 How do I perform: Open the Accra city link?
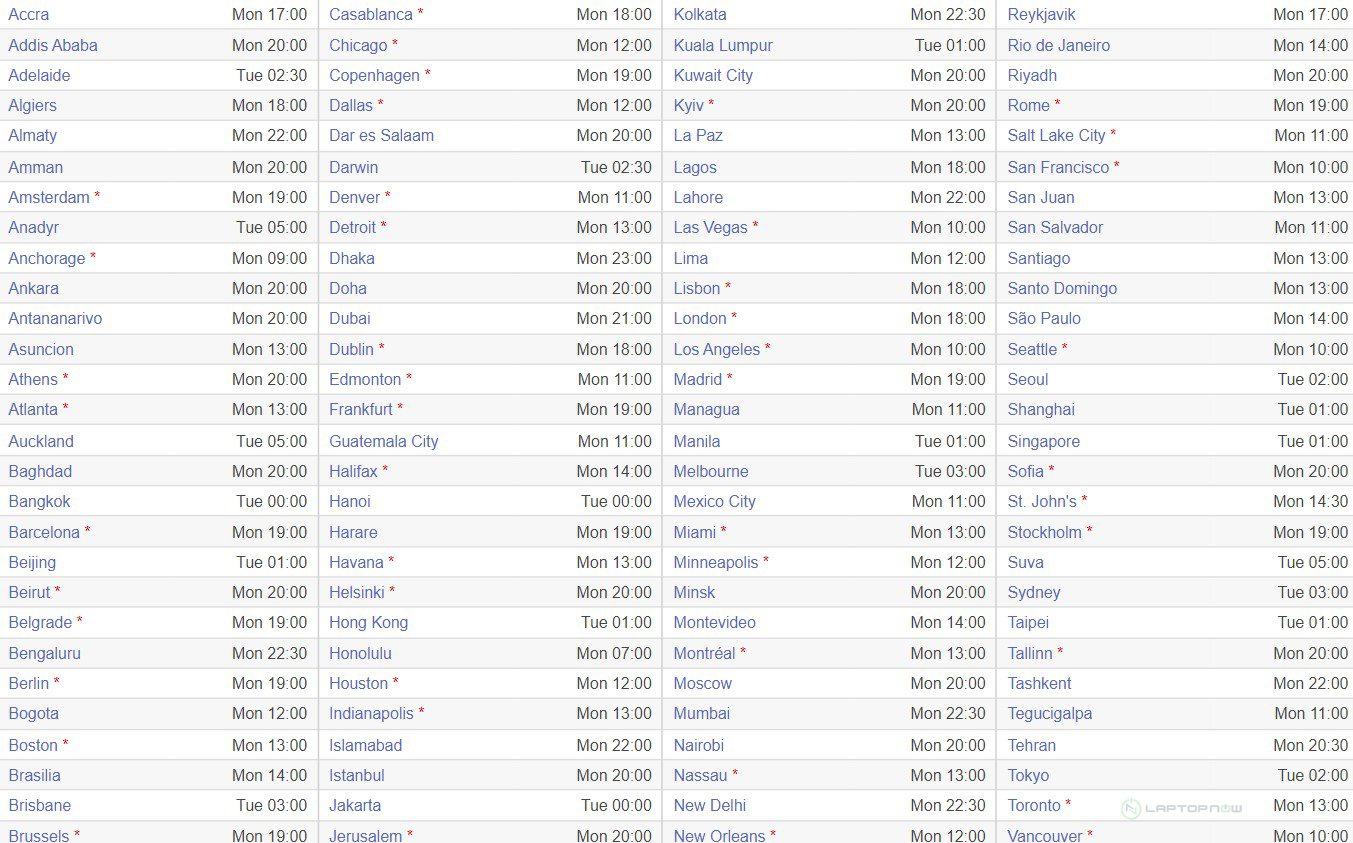point(29,14)
